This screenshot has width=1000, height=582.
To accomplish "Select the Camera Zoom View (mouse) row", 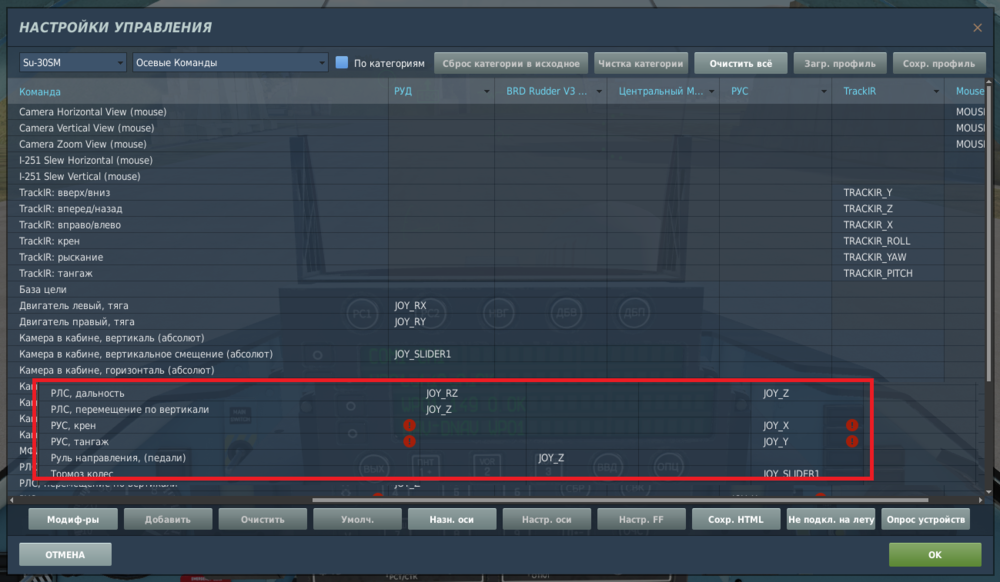I will point(496,144).
